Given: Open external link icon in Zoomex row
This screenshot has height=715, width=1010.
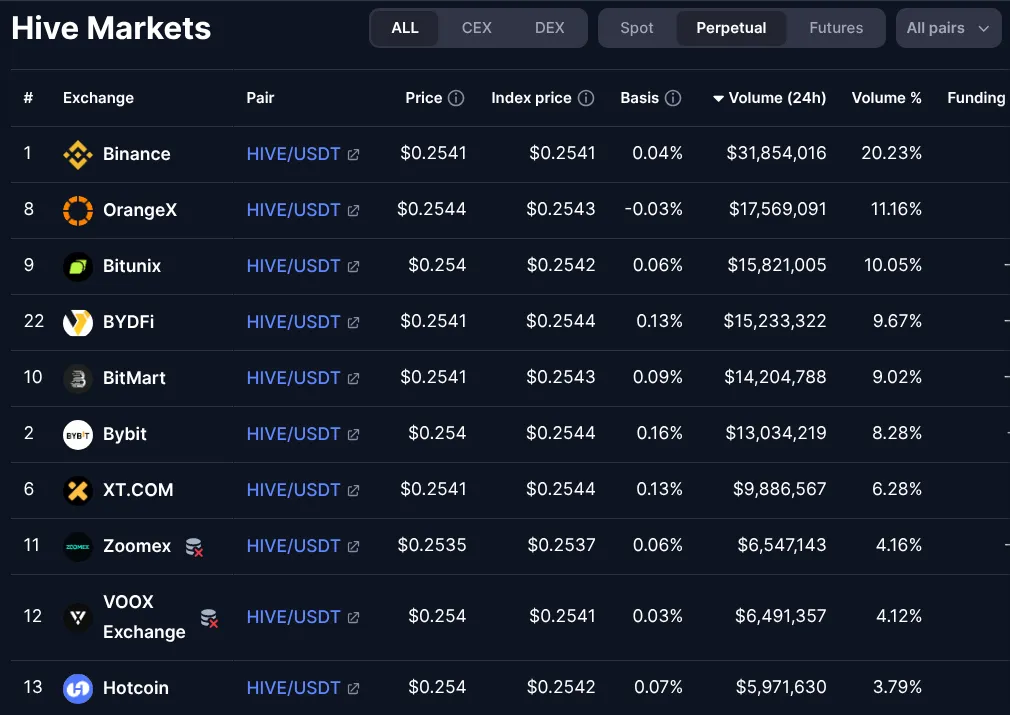Looking at the screenshot, I should pos(354,547).
